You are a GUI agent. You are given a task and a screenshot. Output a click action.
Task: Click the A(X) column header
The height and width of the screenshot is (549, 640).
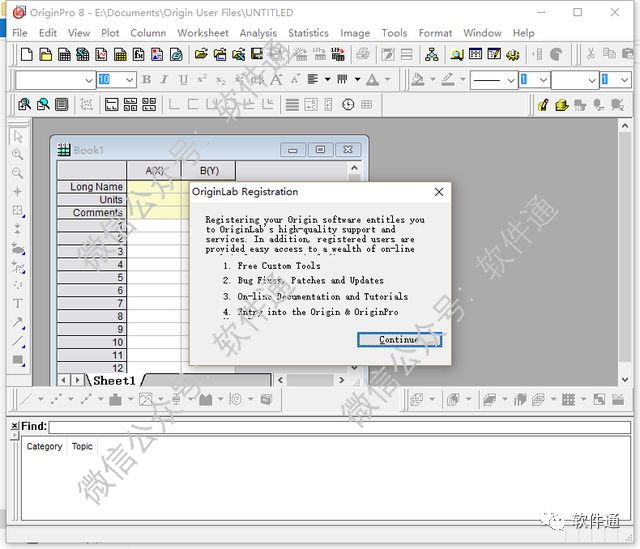(x=154, y=171)
